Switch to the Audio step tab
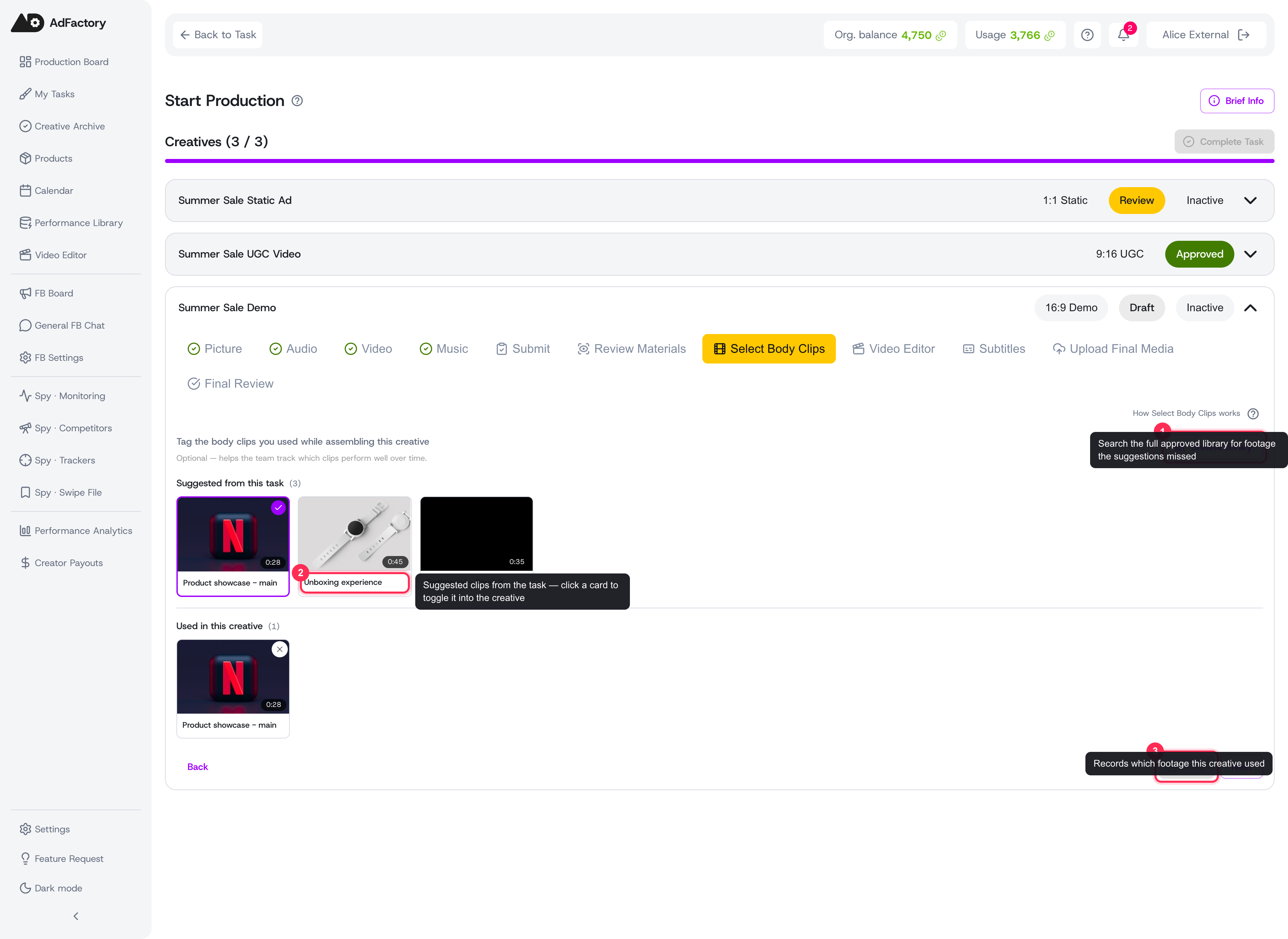The height and width of the screenshot is (939, 1288). 293,348
